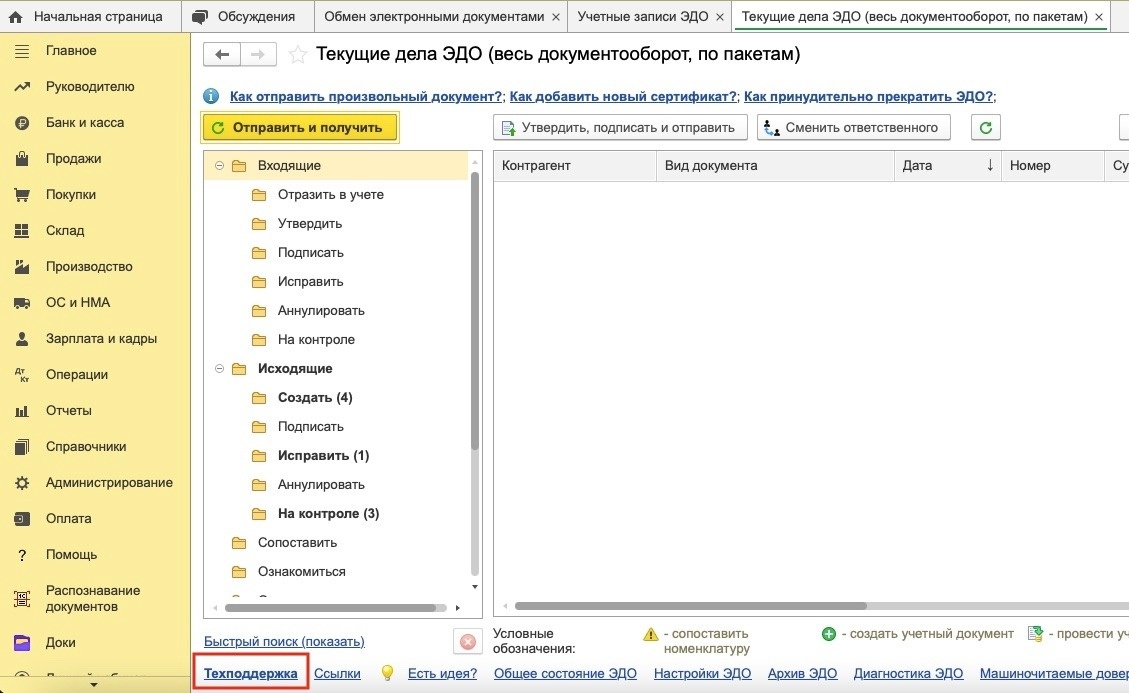This screenshot has width=1129, height=693.
Task: Open Архив ЭДО link
Action: (802, 674)
